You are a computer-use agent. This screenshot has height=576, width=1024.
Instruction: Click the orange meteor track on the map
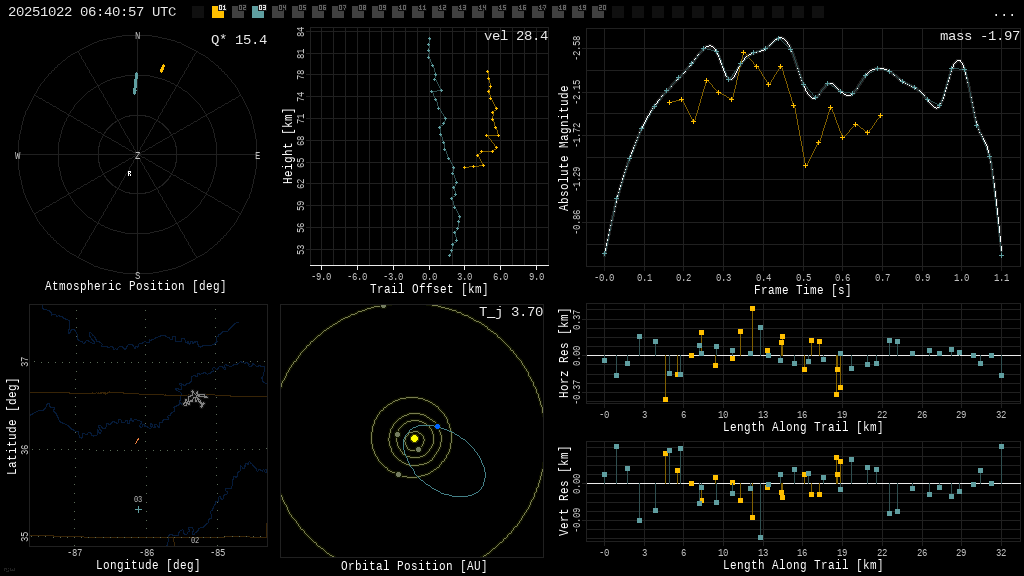point(137,441)
